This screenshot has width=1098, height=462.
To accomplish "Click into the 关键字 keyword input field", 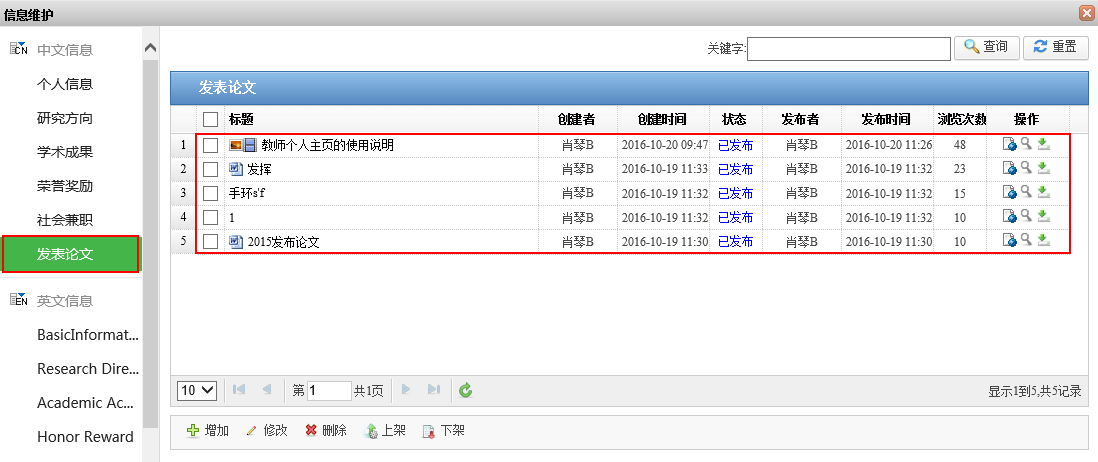I will 848,48.
